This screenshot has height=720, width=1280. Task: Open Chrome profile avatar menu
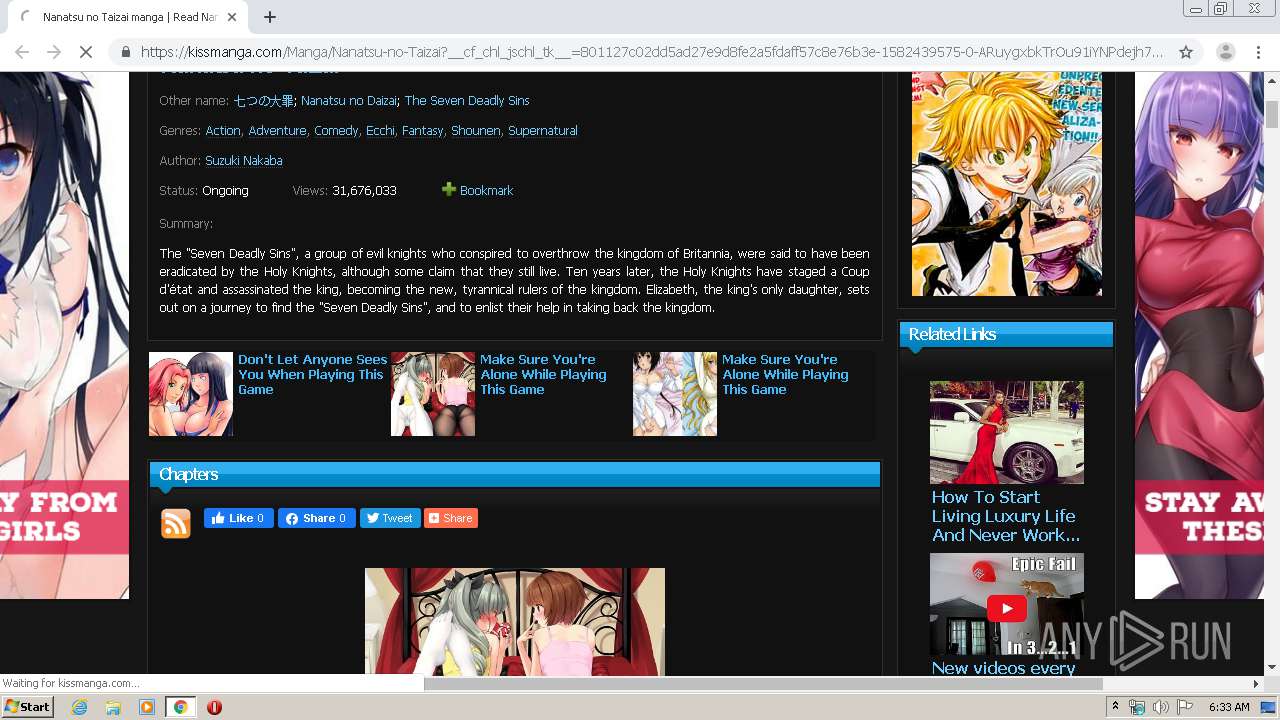1225,52
